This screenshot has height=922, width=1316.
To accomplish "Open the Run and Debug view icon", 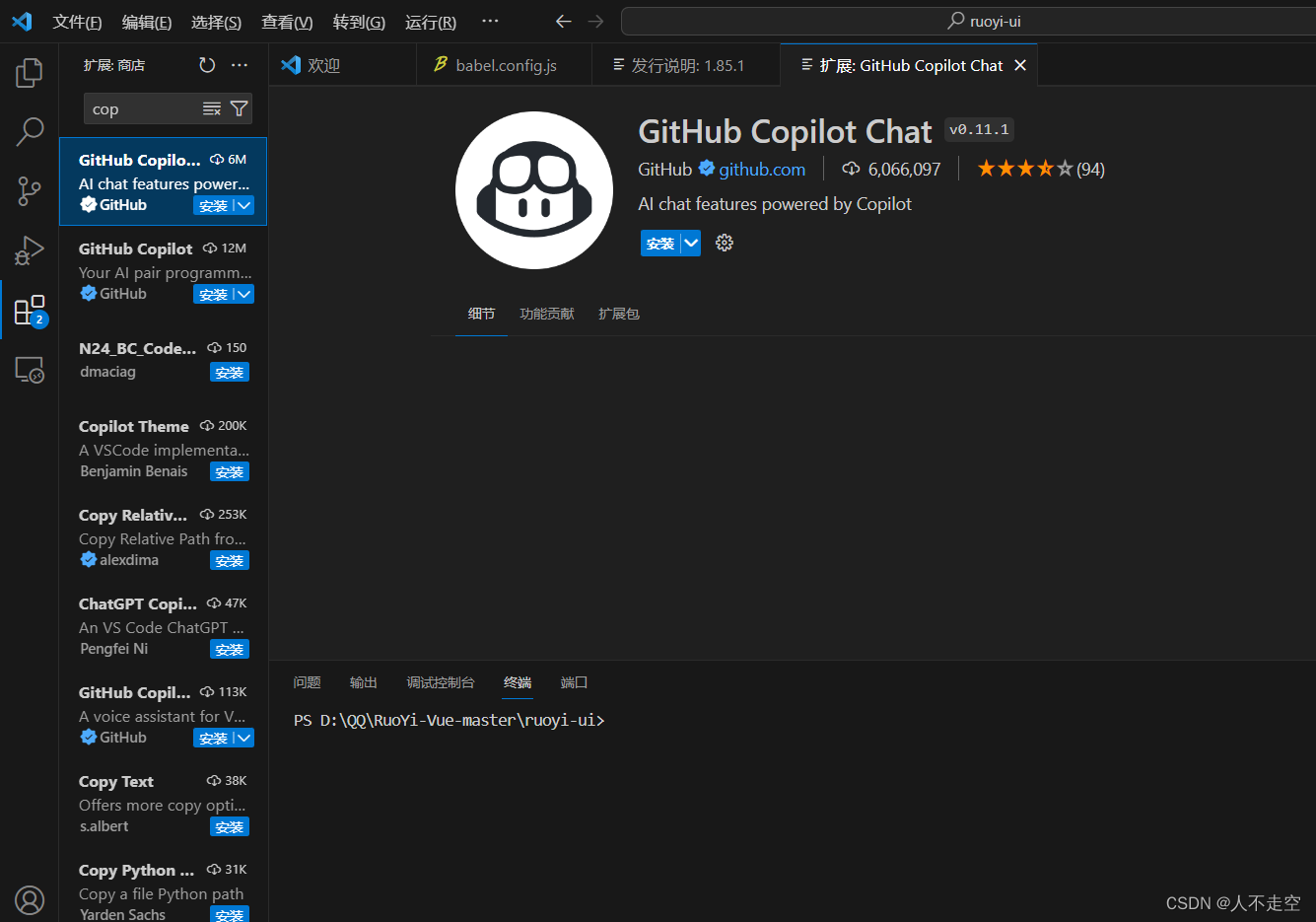I will tap(29, 249).
